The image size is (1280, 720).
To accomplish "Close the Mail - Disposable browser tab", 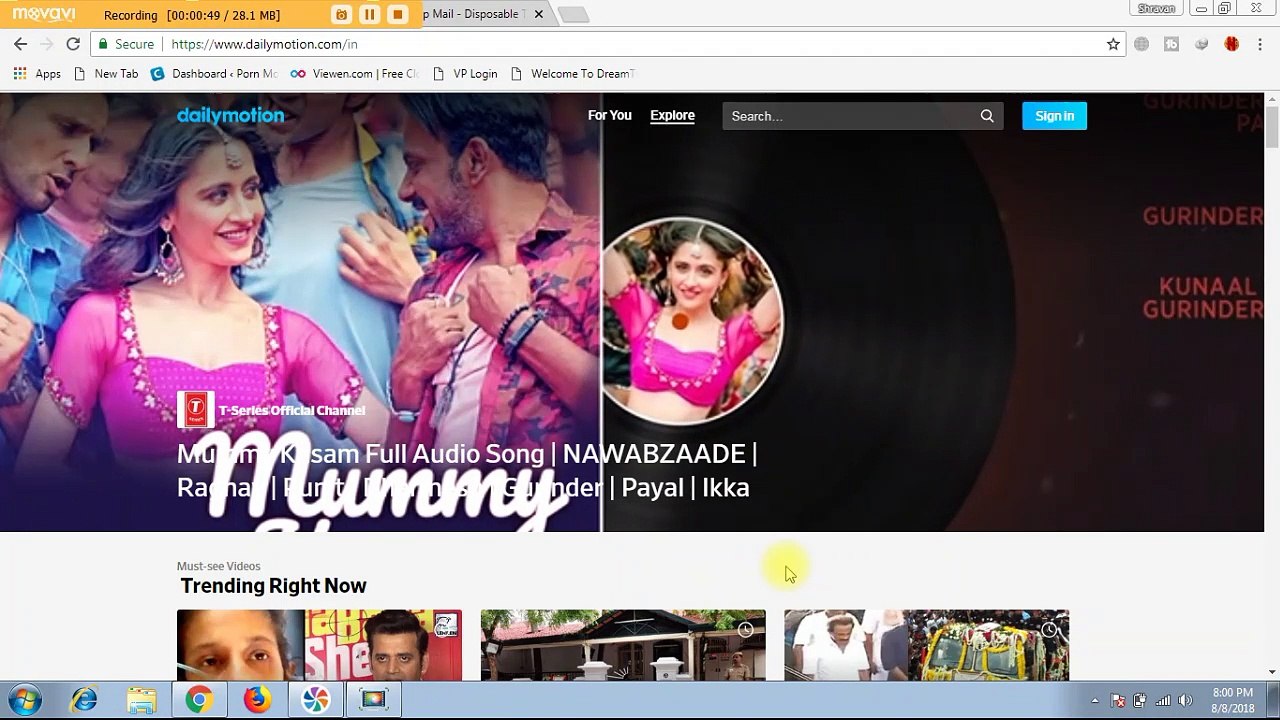I will (538, 14).
